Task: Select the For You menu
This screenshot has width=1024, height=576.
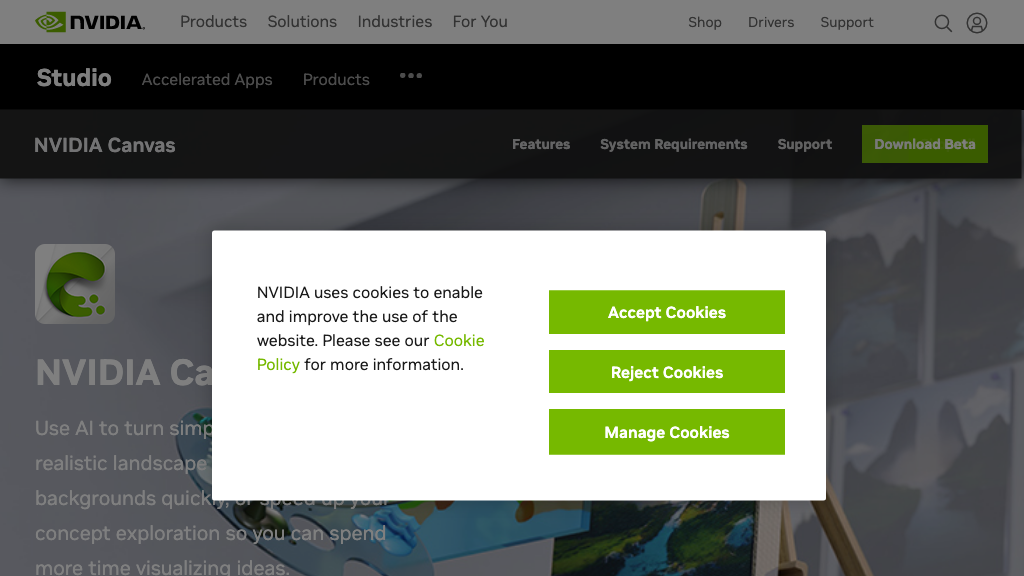Action: tap(480, 22)
